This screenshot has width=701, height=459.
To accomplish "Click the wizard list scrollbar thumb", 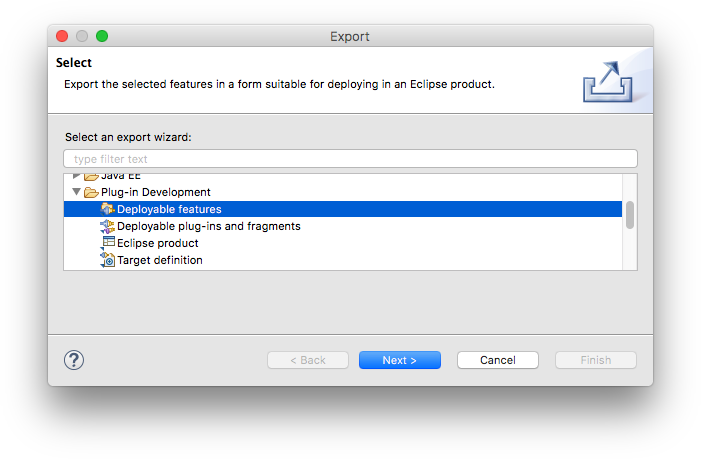I will 629,215.
